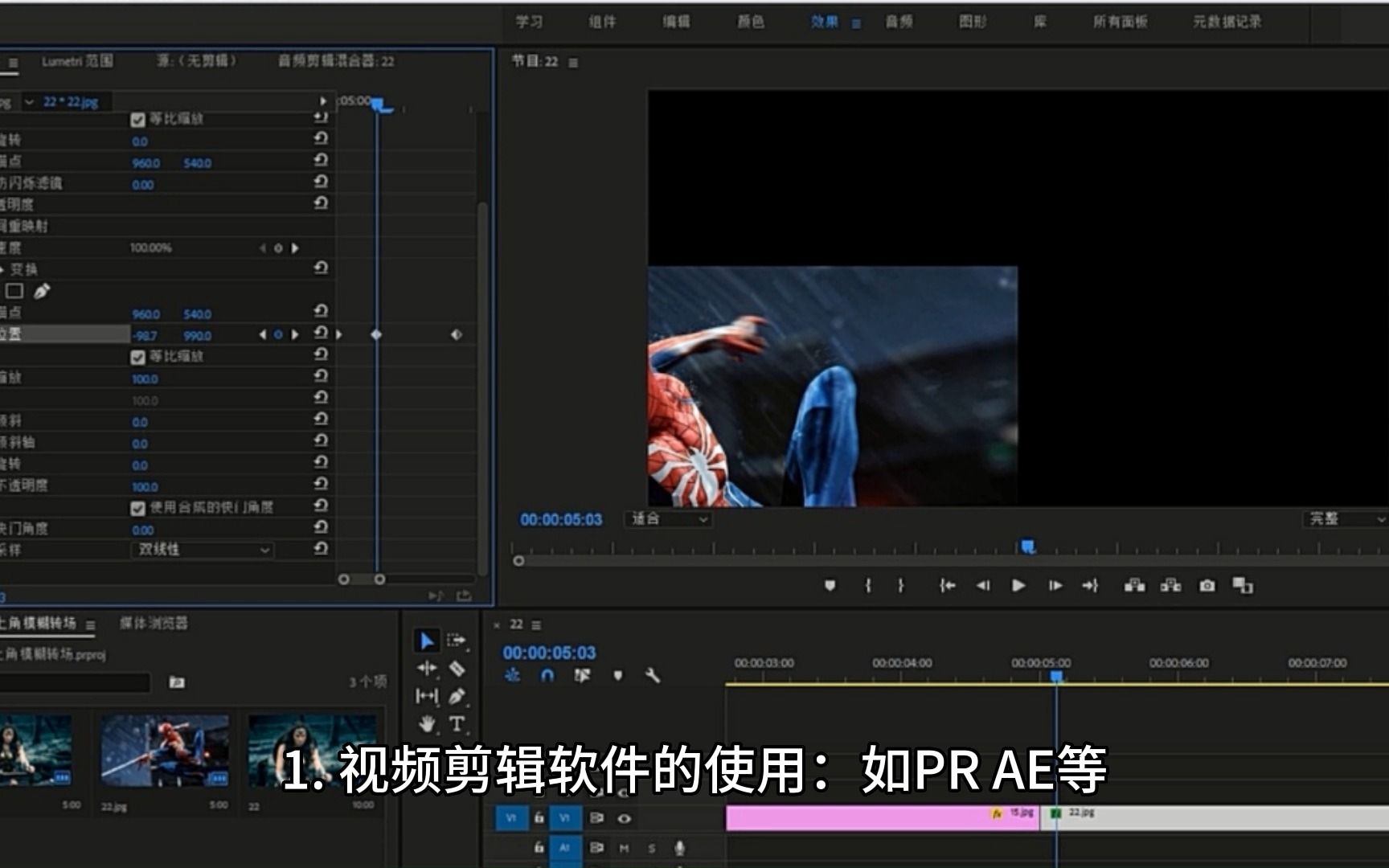Go to previous Position keyframe

point(262,334)
